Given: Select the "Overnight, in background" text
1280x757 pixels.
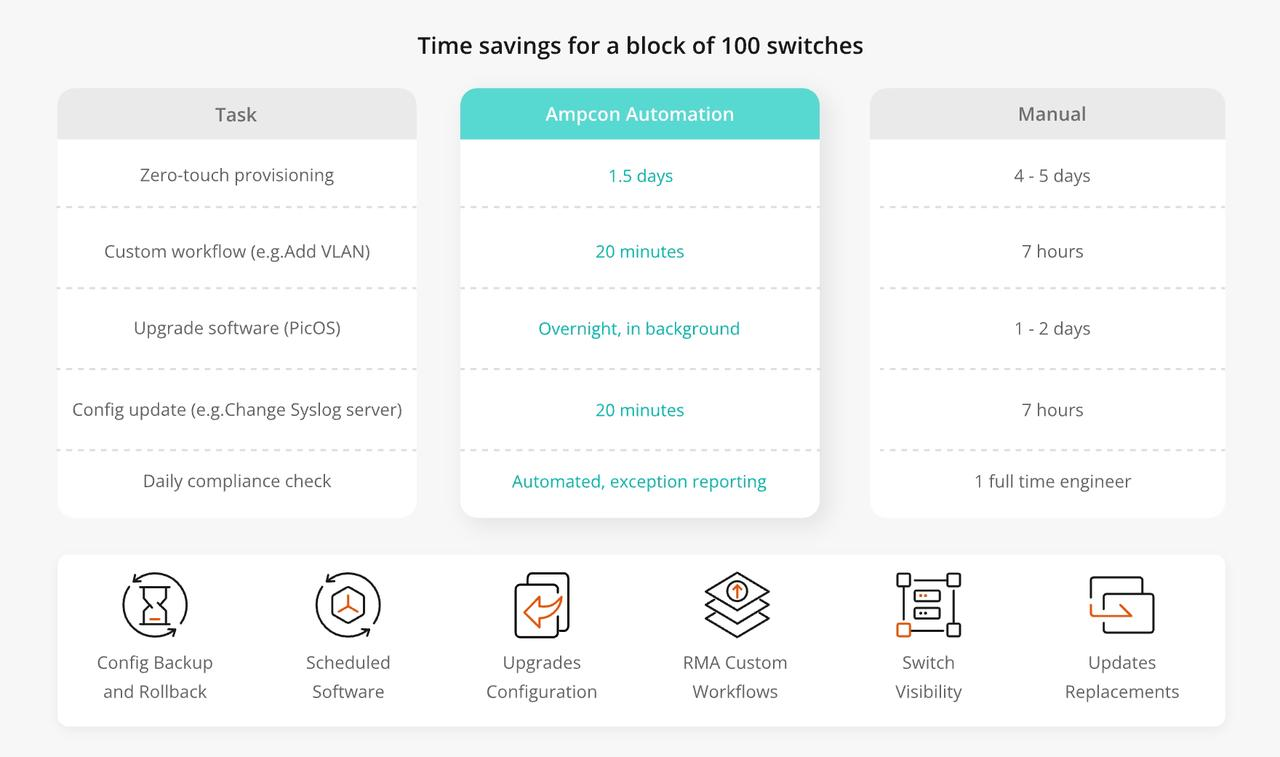Looking at the screenshot, I should click(x=639, y=329).
